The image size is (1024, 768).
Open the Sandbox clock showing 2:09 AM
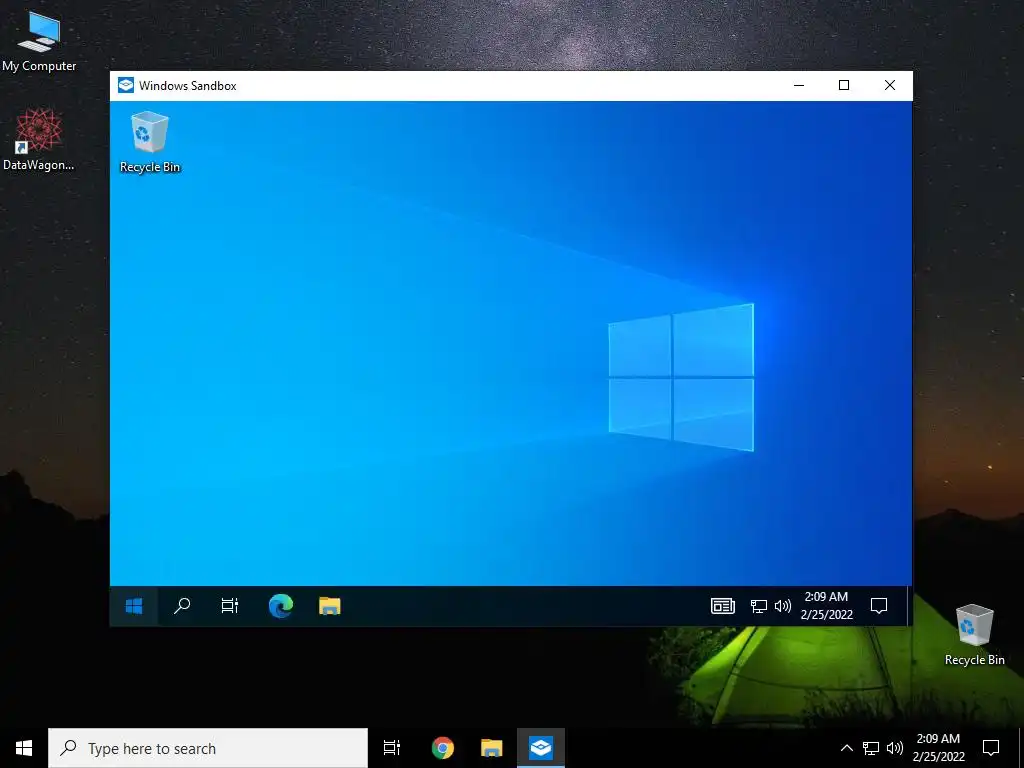(827, 605)
